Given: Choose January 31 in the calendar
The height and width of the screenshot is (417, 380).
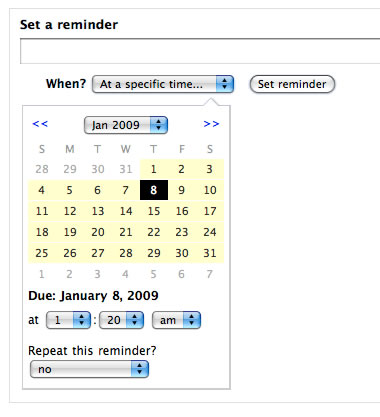Looking at the screenshot, I should click(210, 253).
